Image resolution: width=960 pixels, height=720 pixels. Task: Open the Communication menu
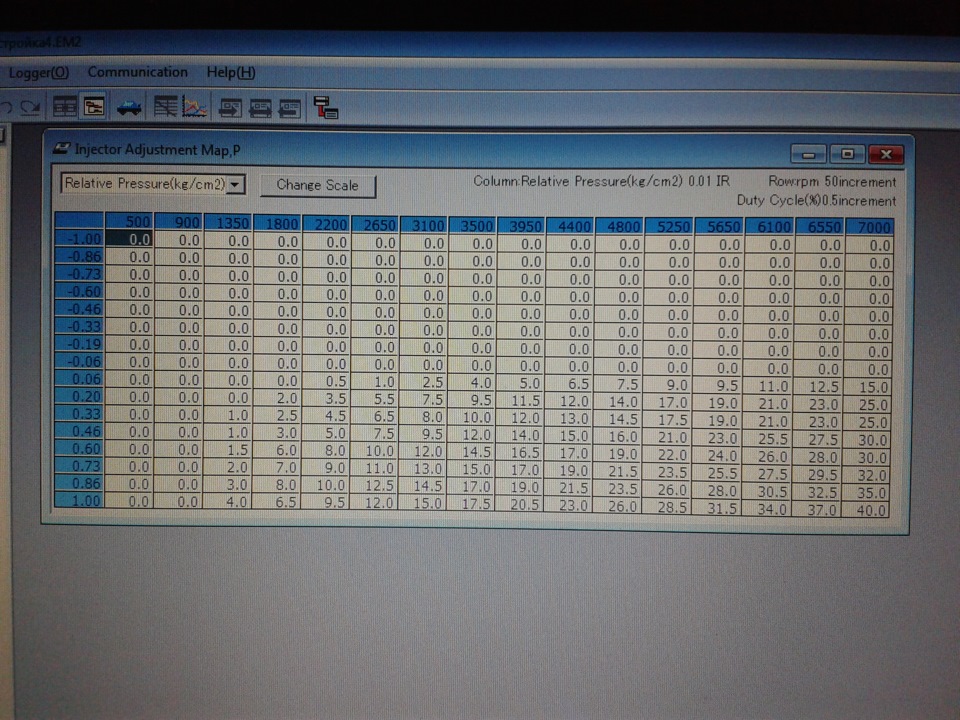[138, 72]
